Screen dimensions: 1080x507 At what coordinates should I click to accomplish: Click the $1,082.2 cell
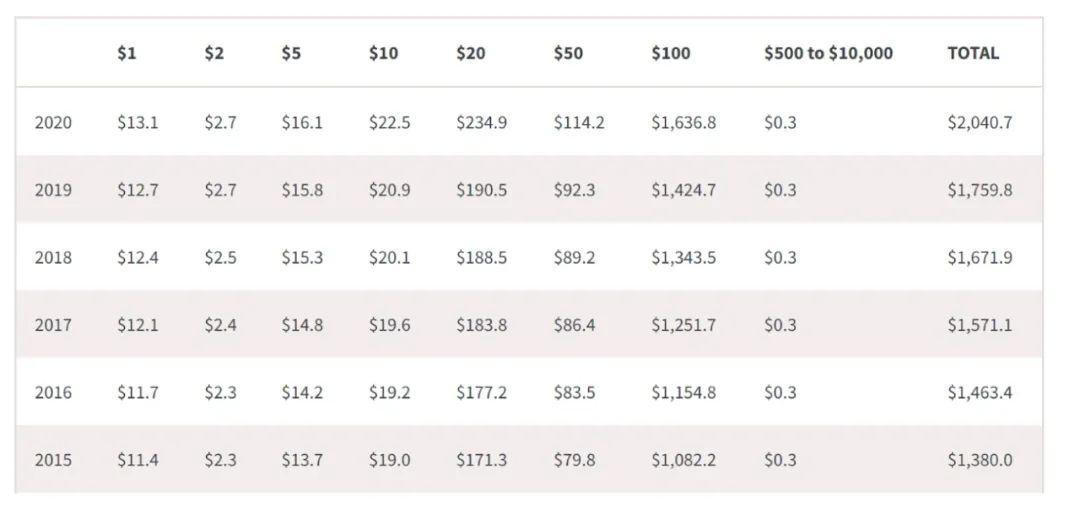coord(683,460)
